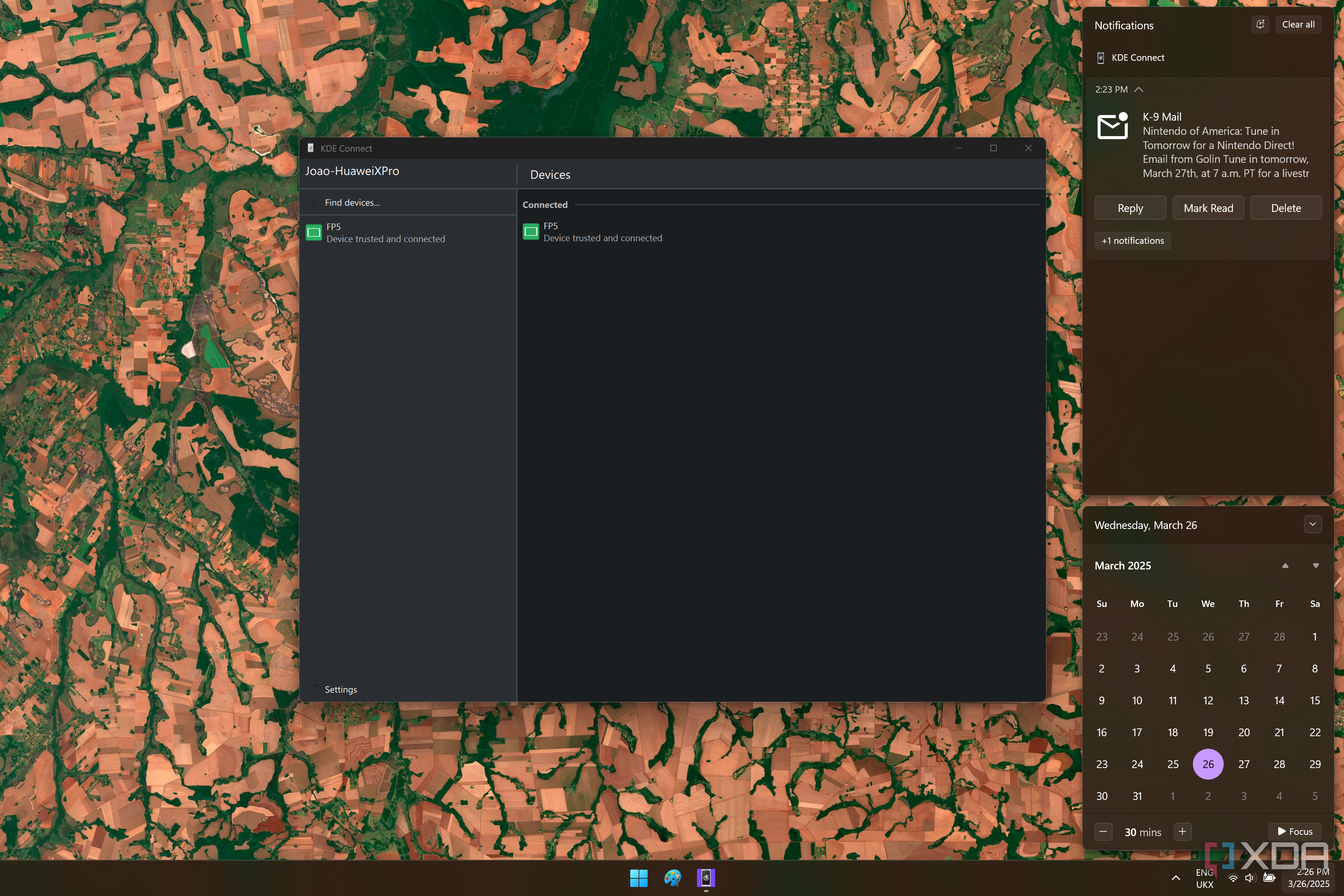Viewport: 1344px width, 896px height.
Task: Maximize the KDE Connect window
Action: pos(993,148)
